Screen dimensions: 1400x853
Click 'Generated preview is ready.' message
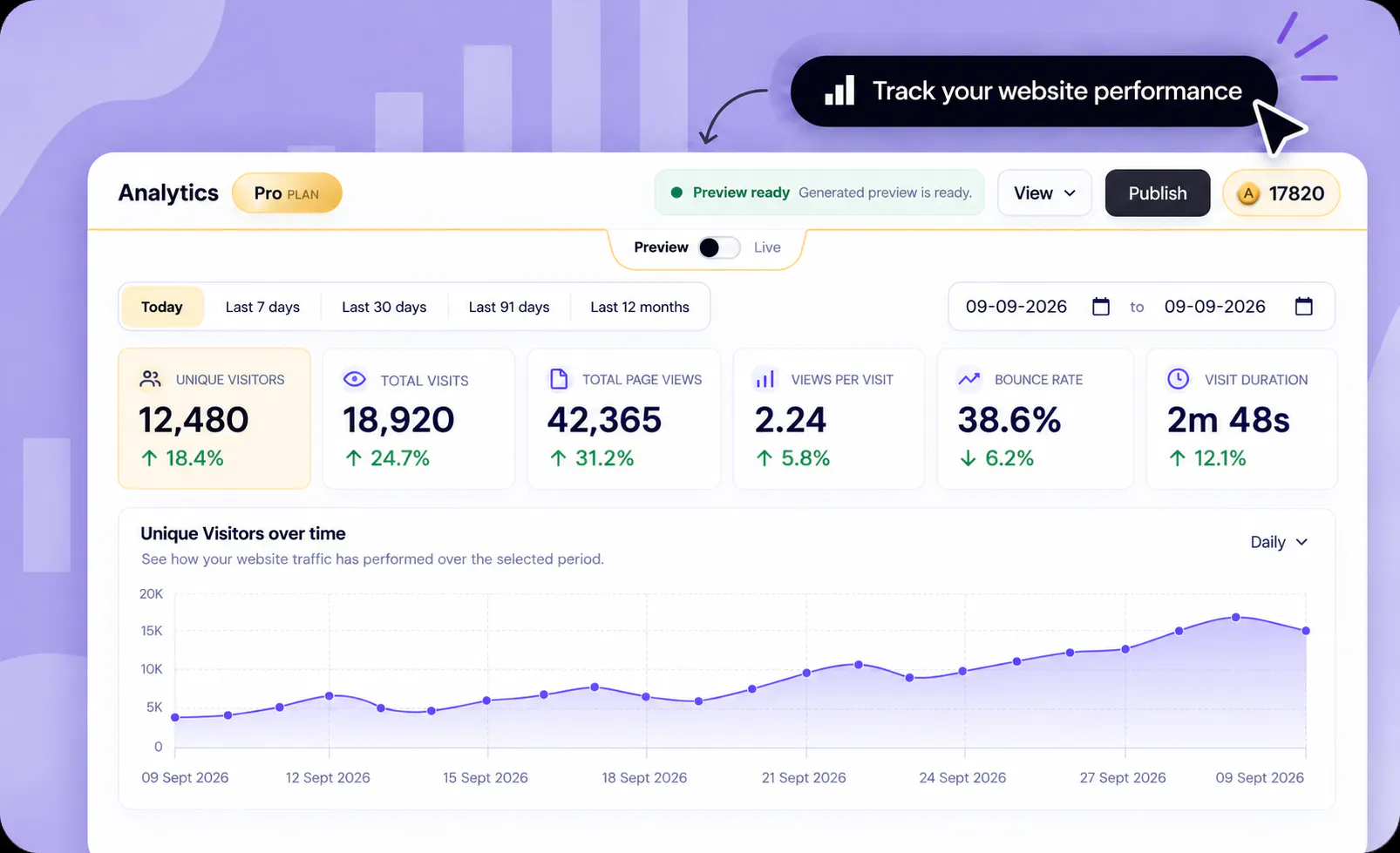tap(885, 193)
